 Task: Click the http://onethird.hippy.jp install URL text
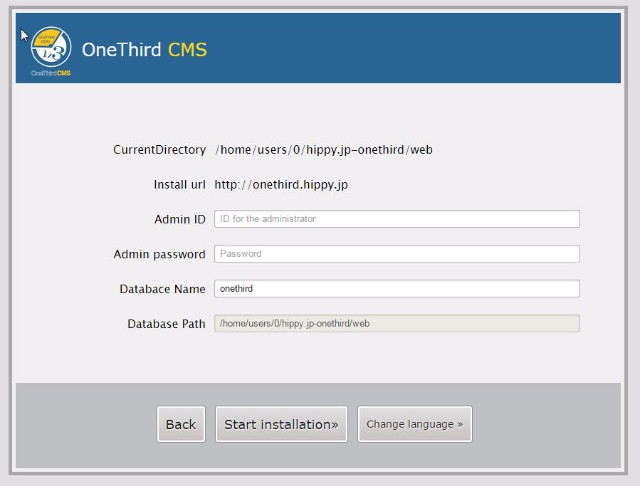click(281, 184)
